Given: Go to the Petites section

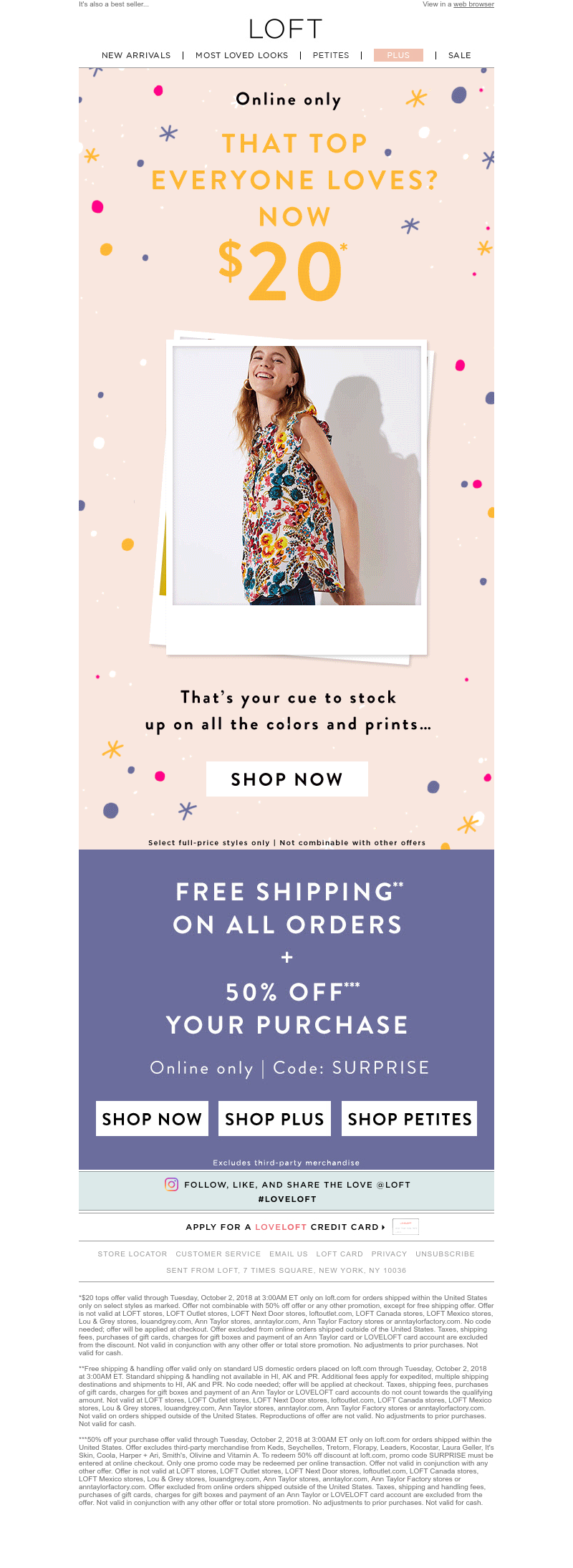Looking at the screenshot, I should click(x=331, y=55).
